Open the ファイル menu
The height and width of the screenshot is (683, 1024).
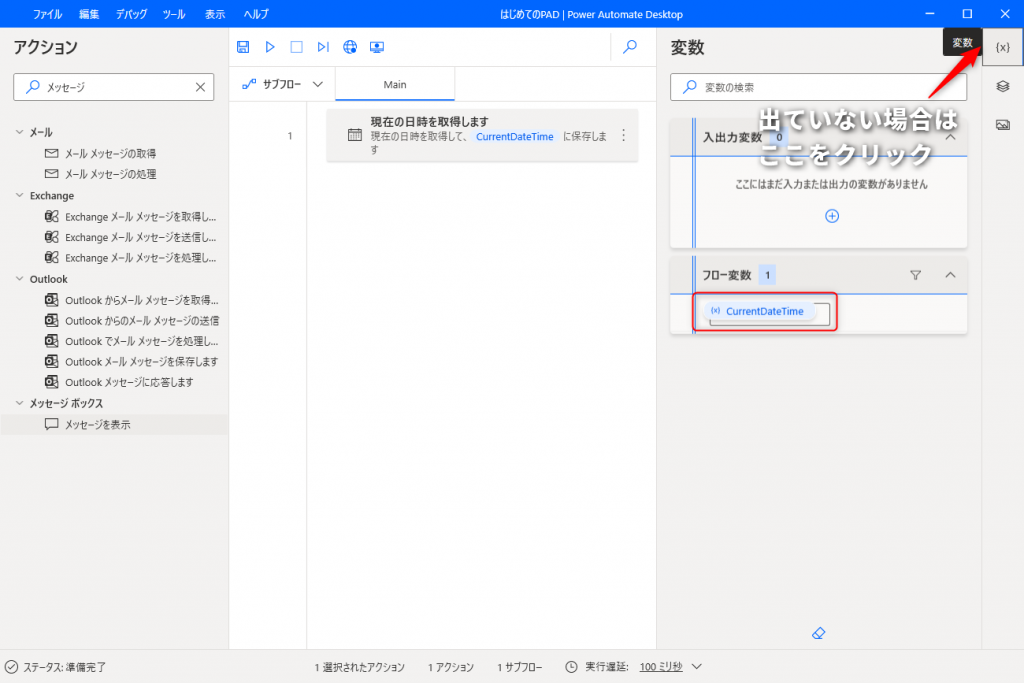[x=48, y=14]
